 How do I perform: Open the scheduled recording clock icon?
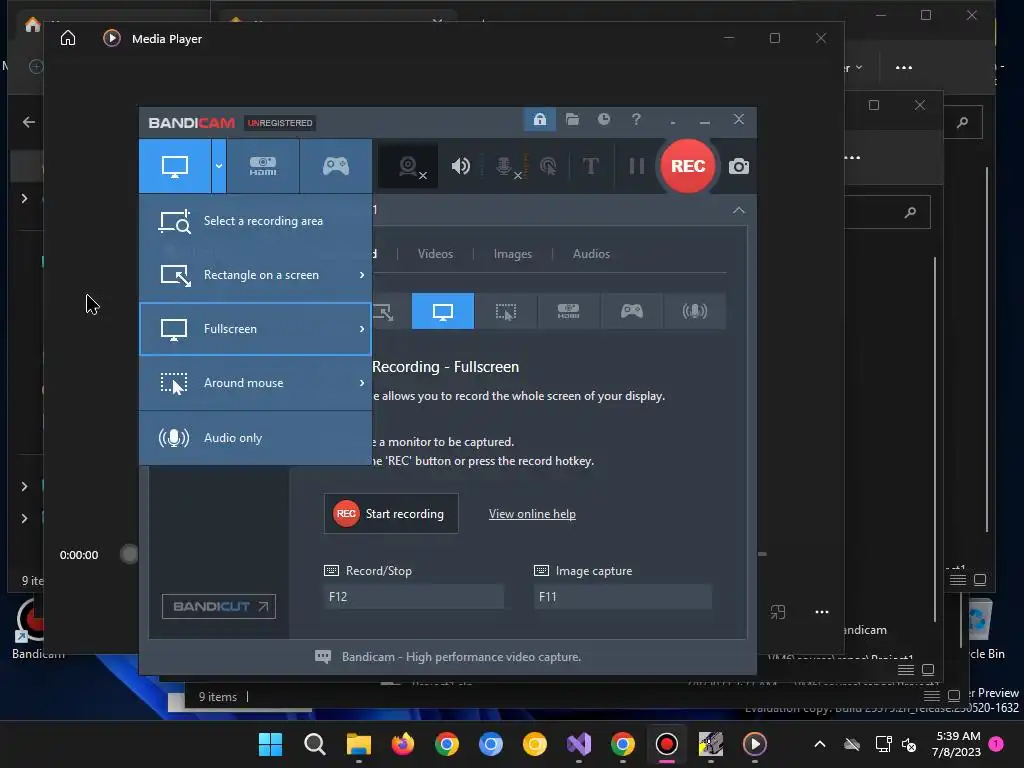coord(604,119)
